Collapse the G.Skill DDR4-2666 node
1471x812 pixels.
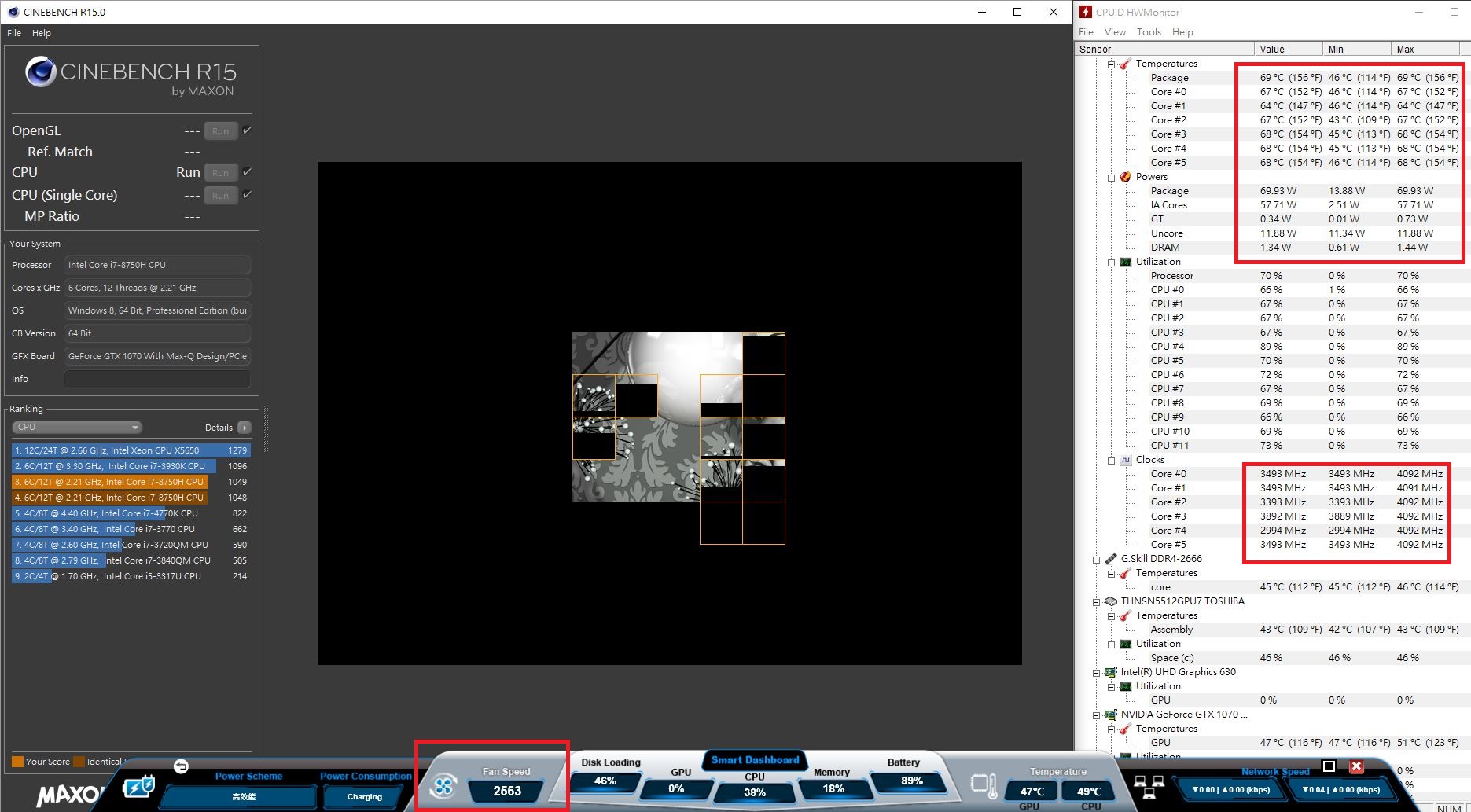(1096, 560)
